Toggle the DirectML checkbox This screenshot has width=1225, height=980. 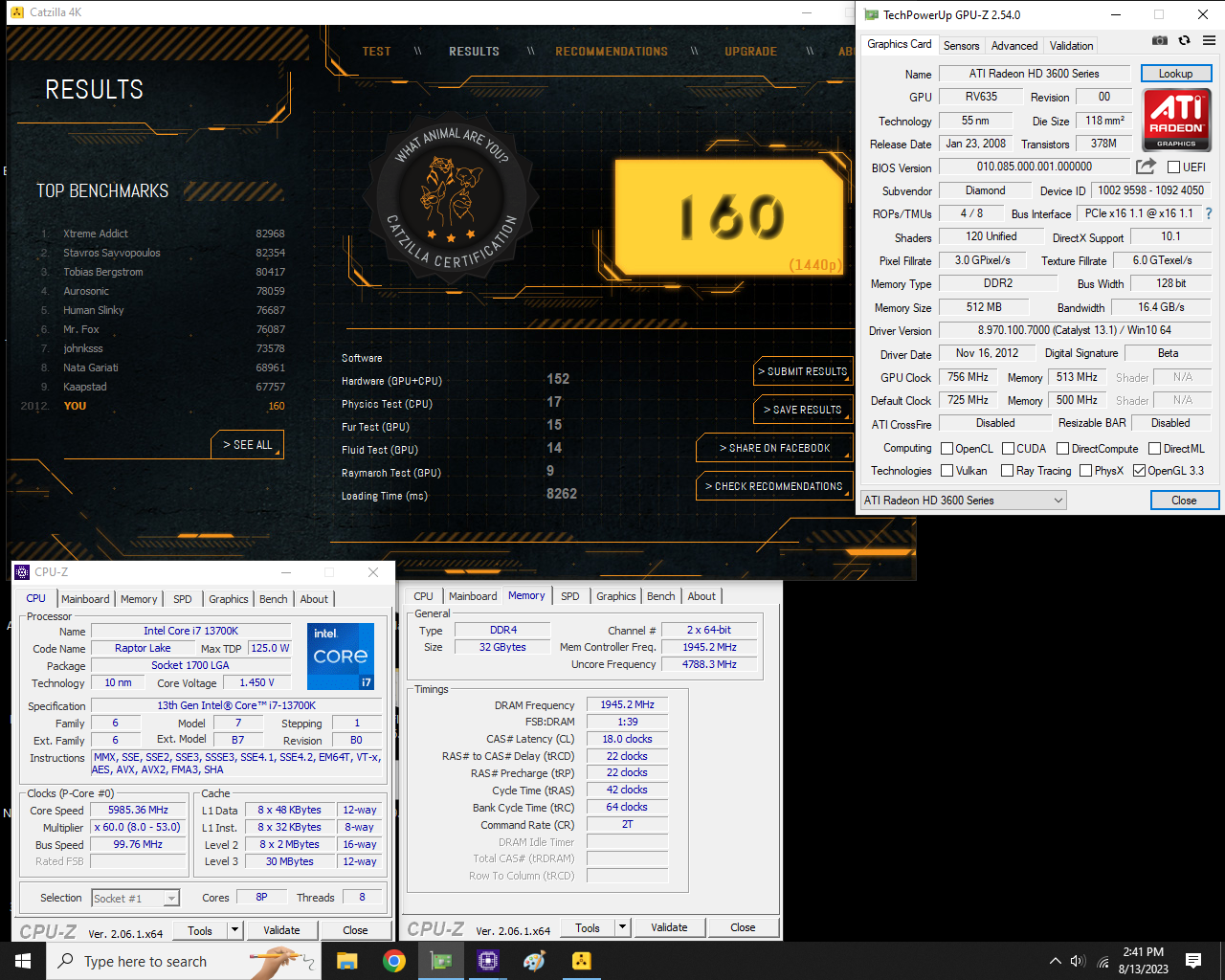[1154, 449]
